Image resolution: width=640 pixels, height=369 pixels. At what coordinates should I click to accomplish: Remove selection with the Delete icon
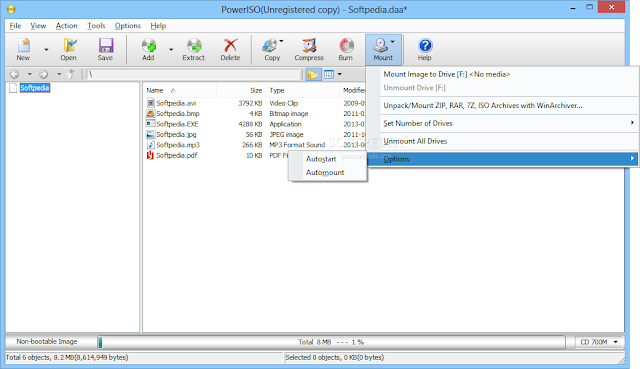(230, 49)
